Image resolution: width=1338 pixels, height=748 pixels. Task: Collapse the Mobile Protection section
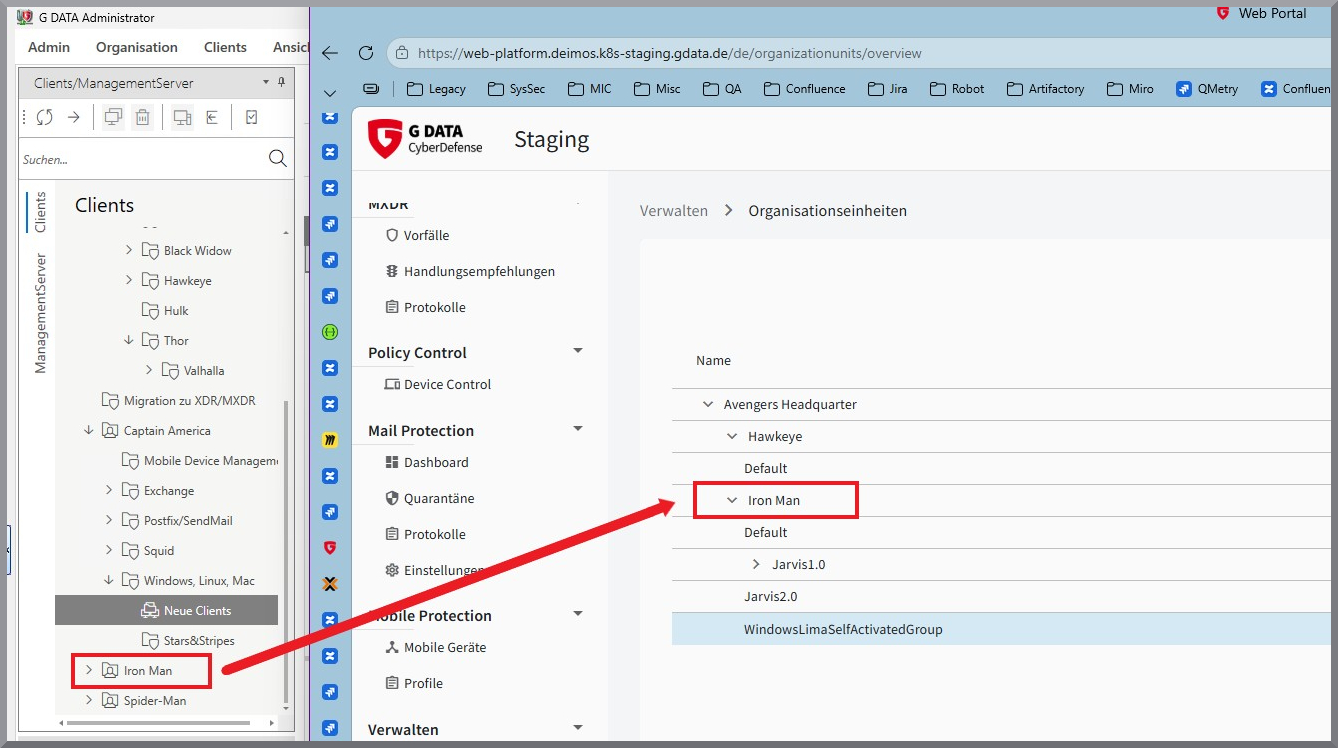(578, 614)
